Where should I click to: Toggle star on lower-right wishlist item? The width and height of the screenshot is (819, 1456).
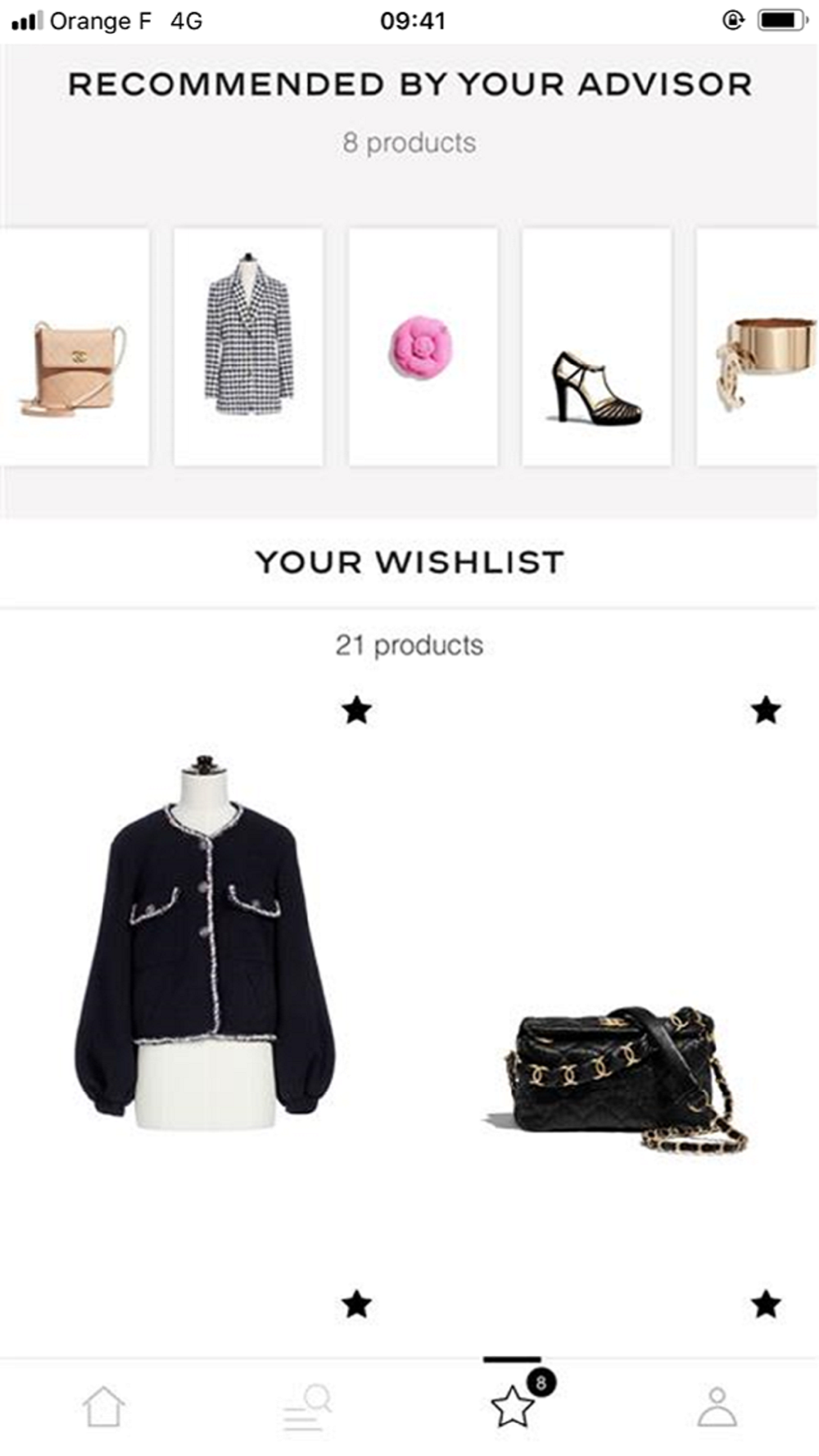[x=766, y=1304]
